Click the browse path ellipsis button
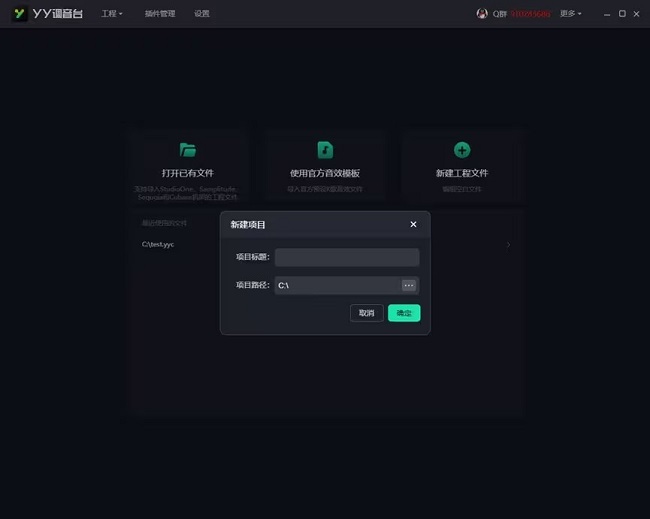The height and width of the screenshot is (519, 650). [x=409, y=285]
